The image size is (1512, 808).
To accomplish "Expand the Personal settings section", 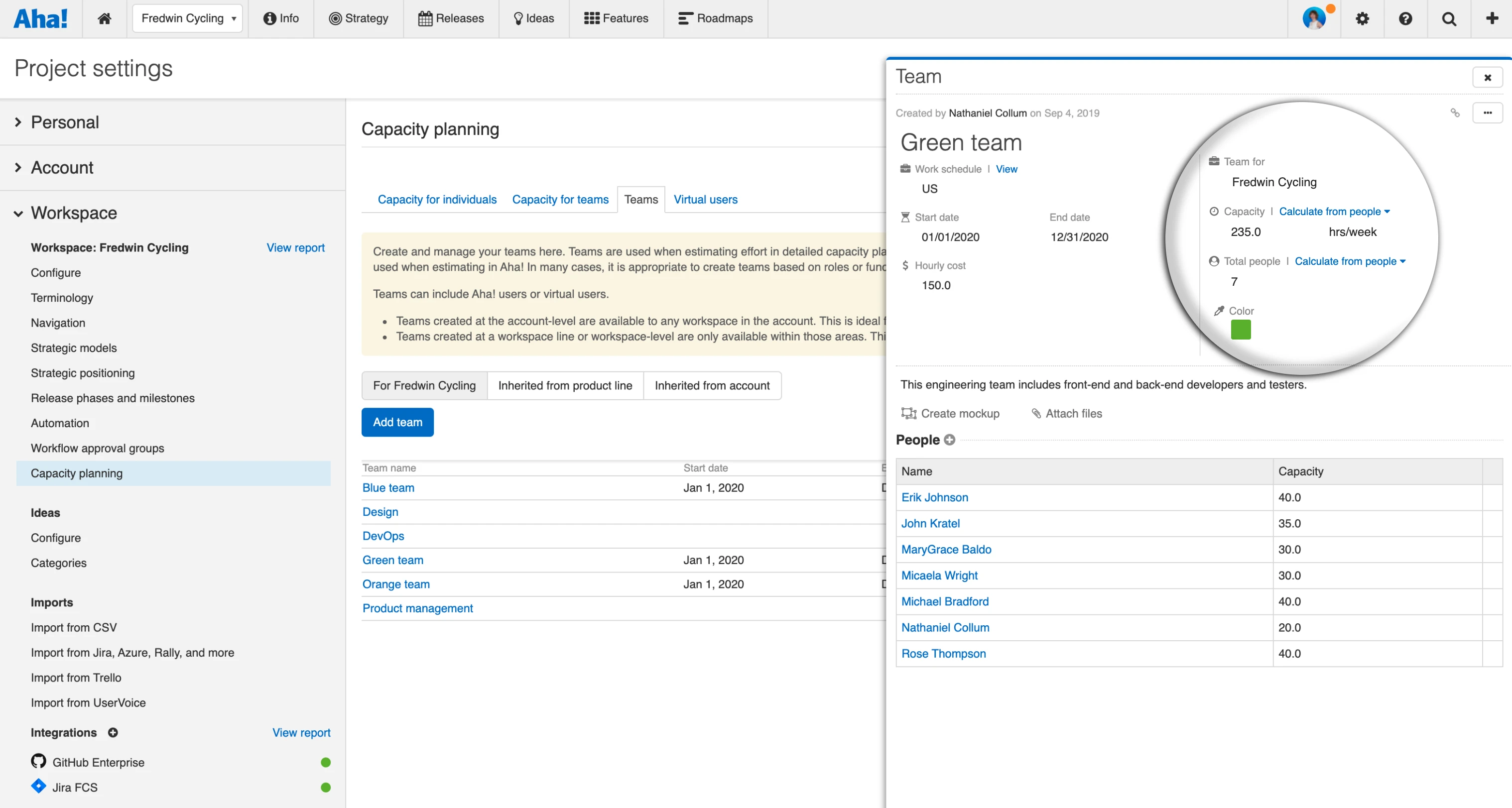I will 65,122.
